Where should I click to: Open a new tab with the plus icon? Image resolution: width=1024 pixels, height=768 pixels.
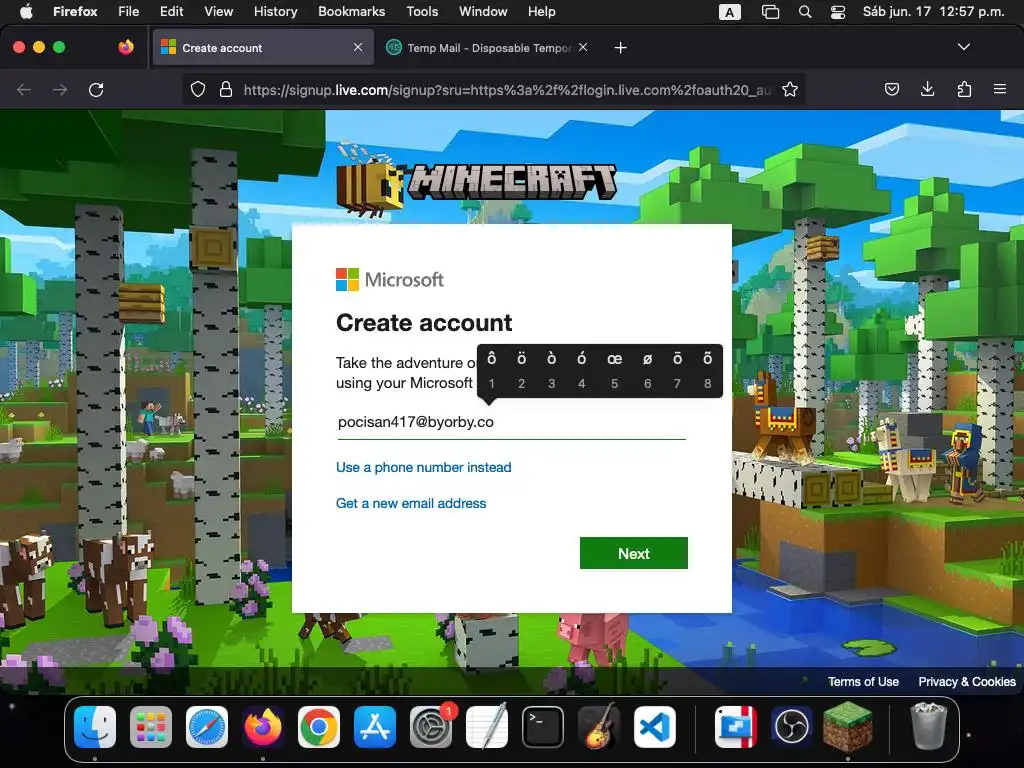coord(620,48)
